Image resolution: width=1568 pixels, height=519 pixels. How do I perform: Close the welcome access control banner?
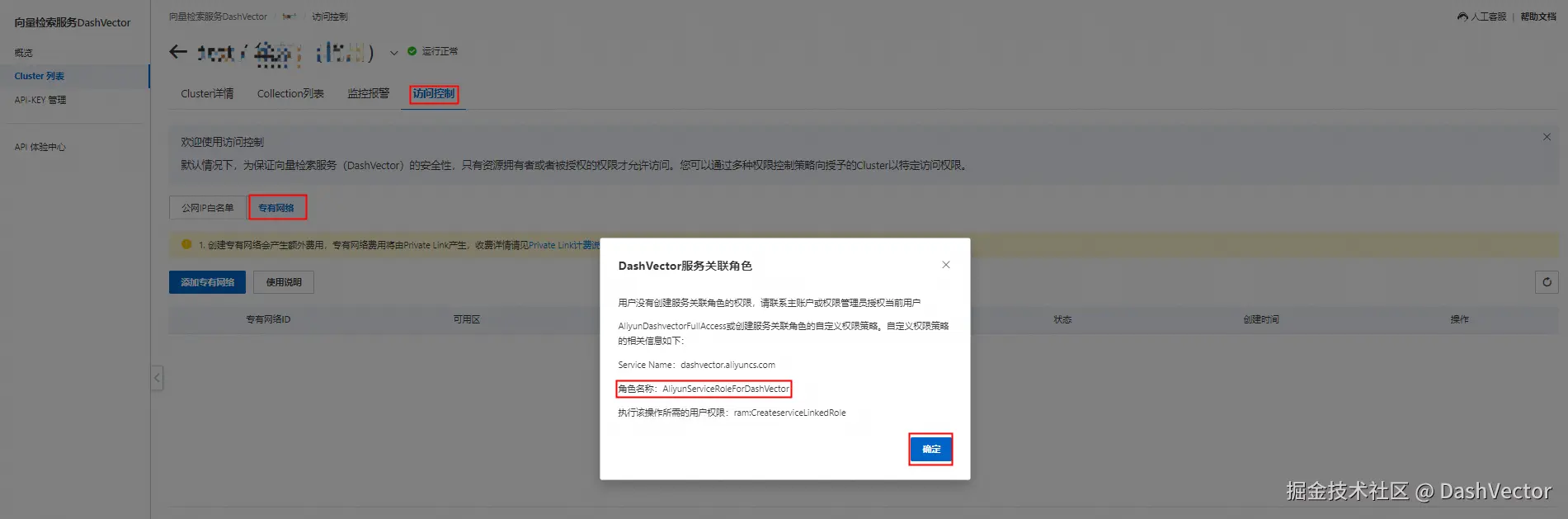tap(1547, 137)
